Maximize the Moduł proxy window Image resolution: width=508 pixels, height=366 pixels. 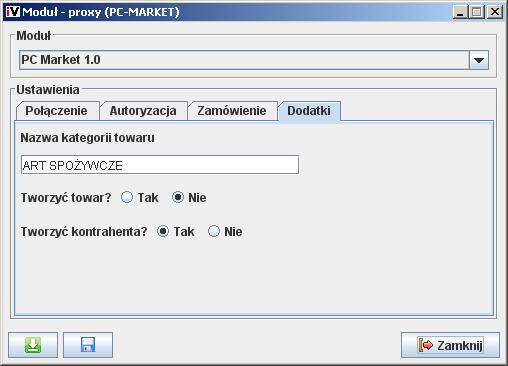[477, 12]
